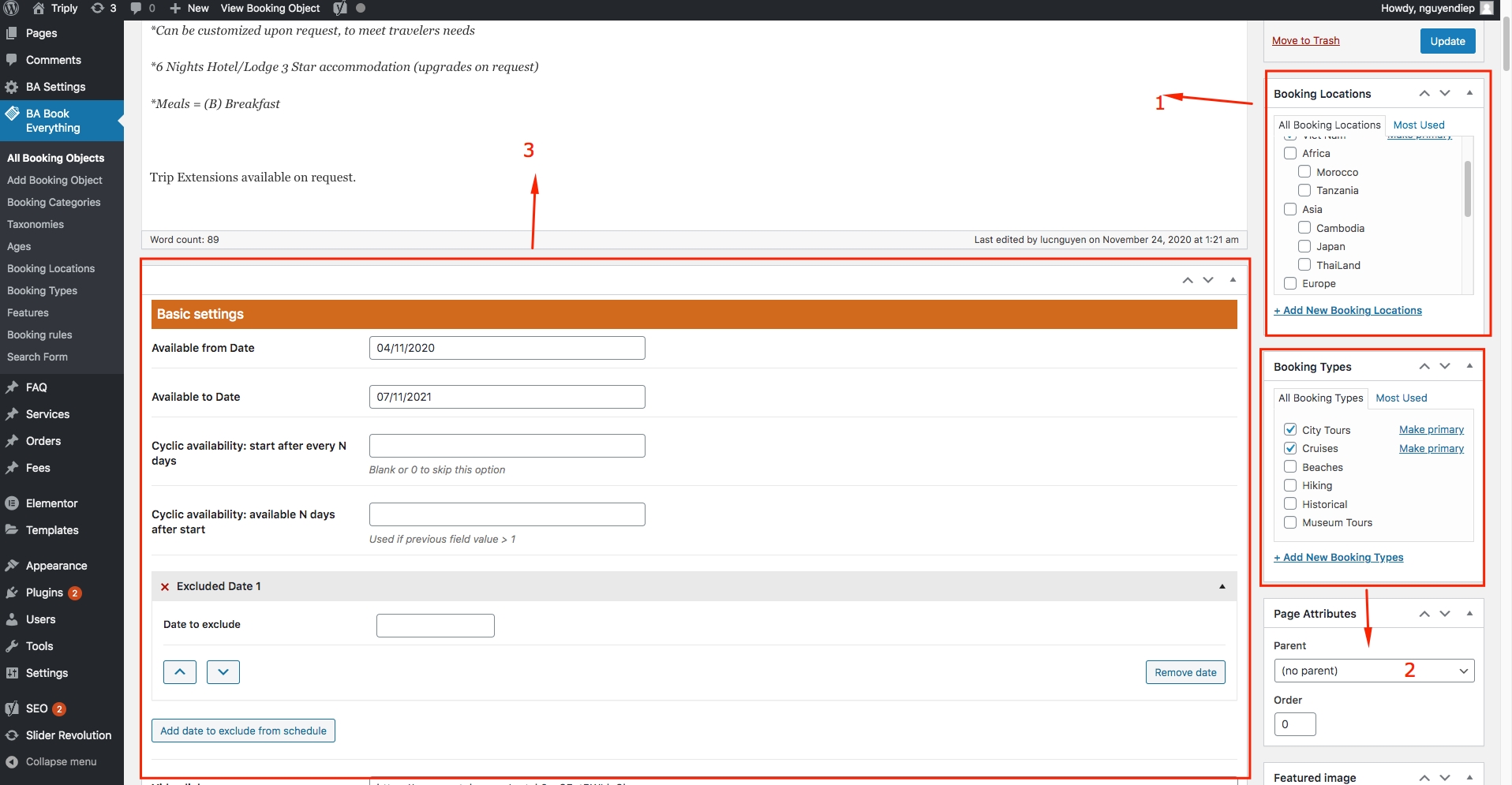Enable the Japan location checkbox
1512x785 pixels.
coord(1304,247)
